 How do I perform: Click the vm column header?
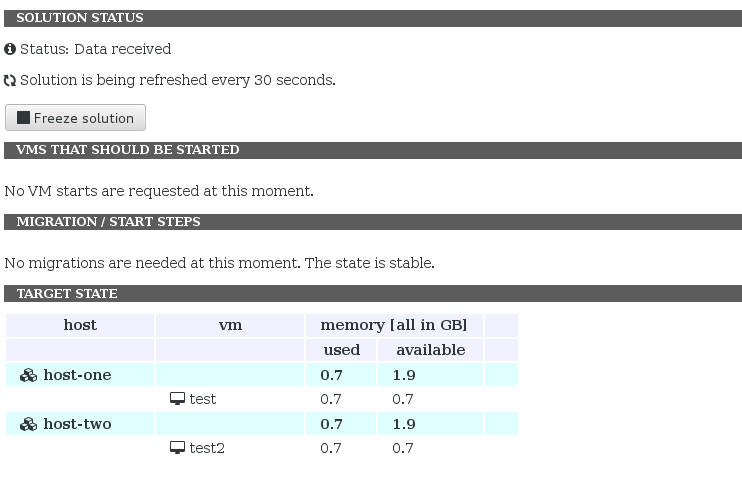tap(230, 325)
